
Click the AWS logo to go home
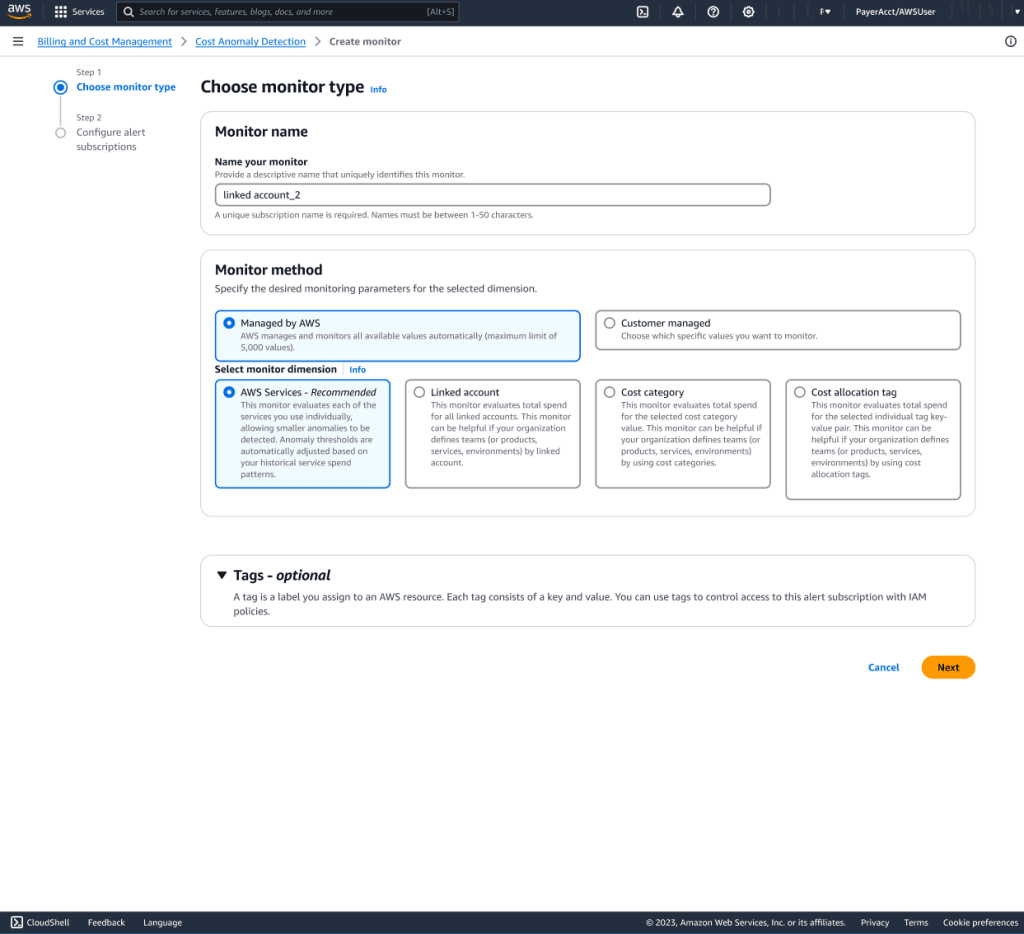point(21,12)
